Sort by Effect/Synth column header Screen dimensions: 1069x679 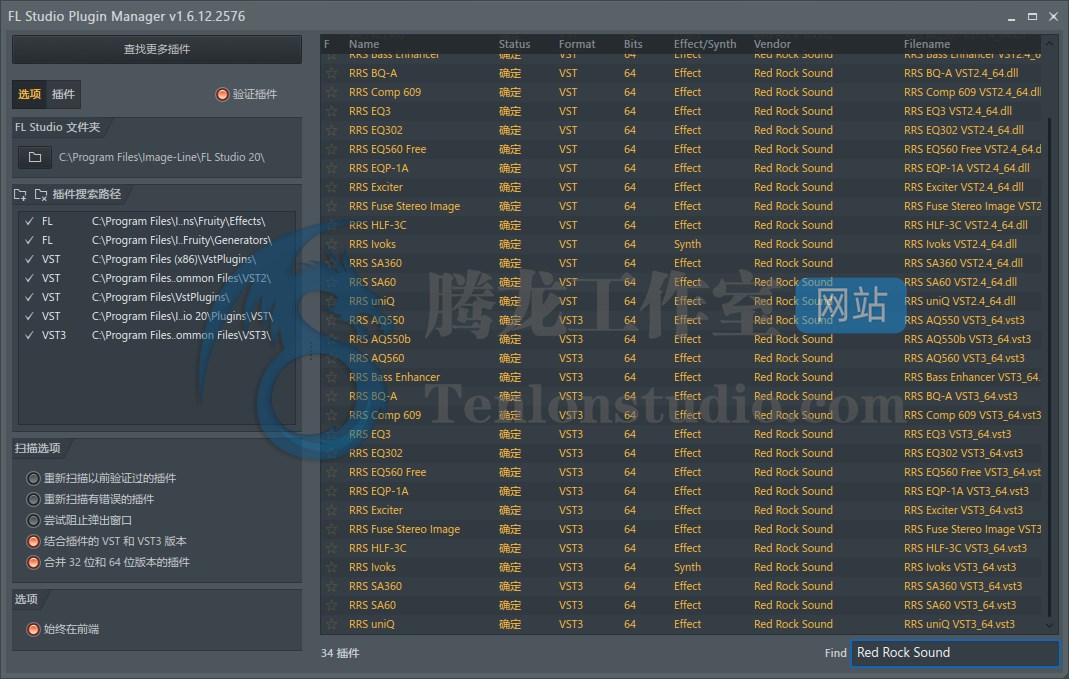(705, 44)
